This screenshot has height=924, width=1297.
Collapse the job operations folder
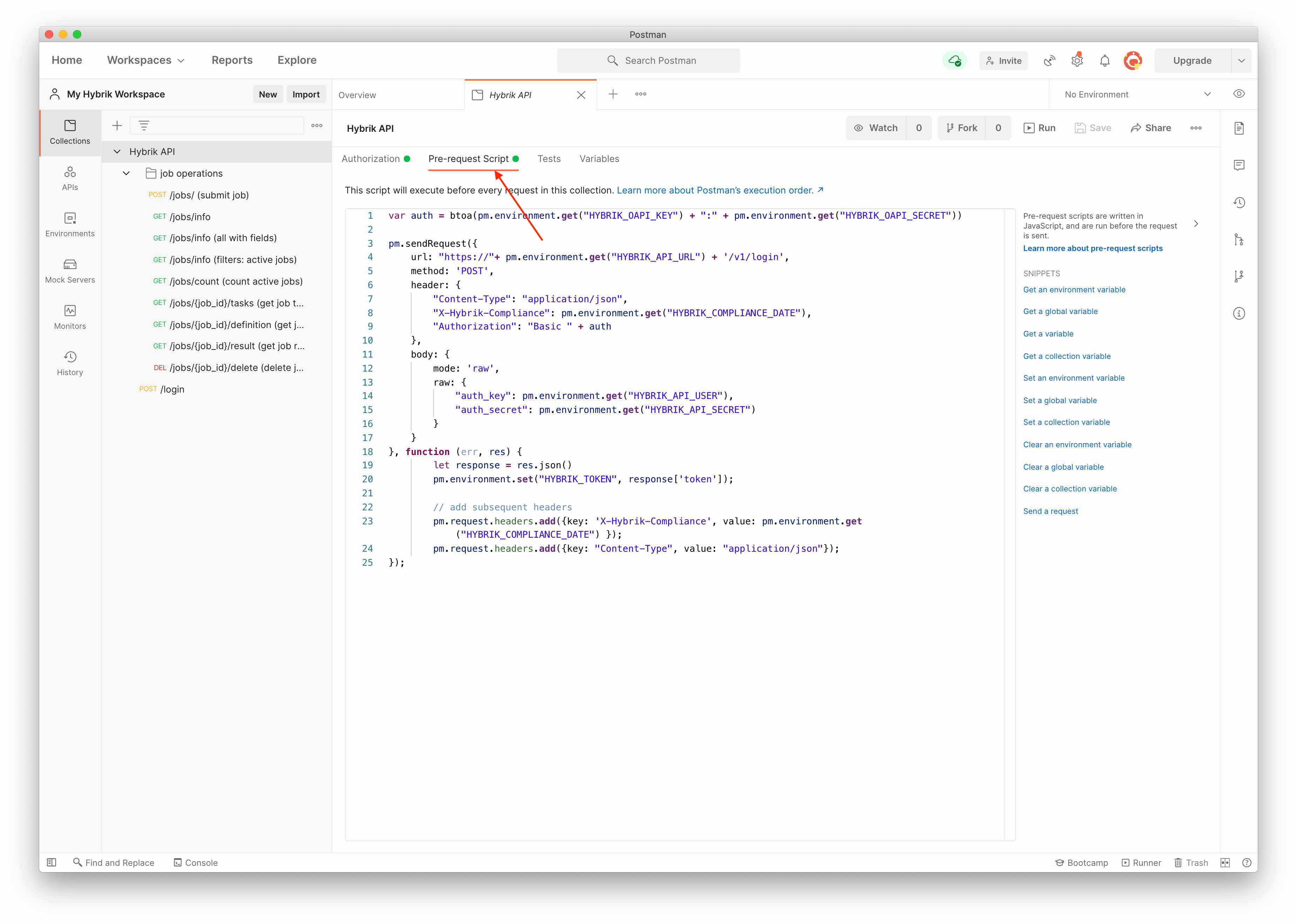pyautogui.click(x=126, y=173)
